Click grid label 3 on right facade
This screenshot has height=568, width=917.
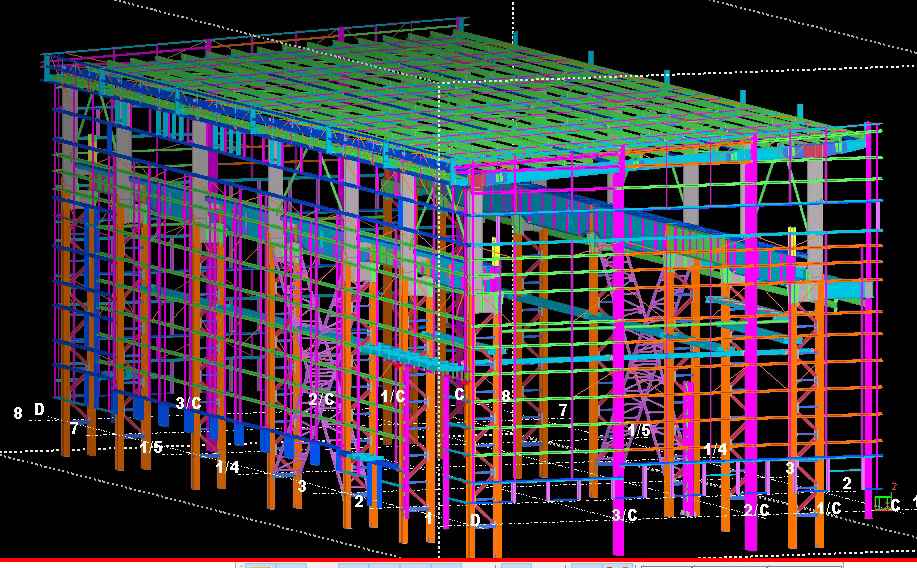(x=789, y=468)
